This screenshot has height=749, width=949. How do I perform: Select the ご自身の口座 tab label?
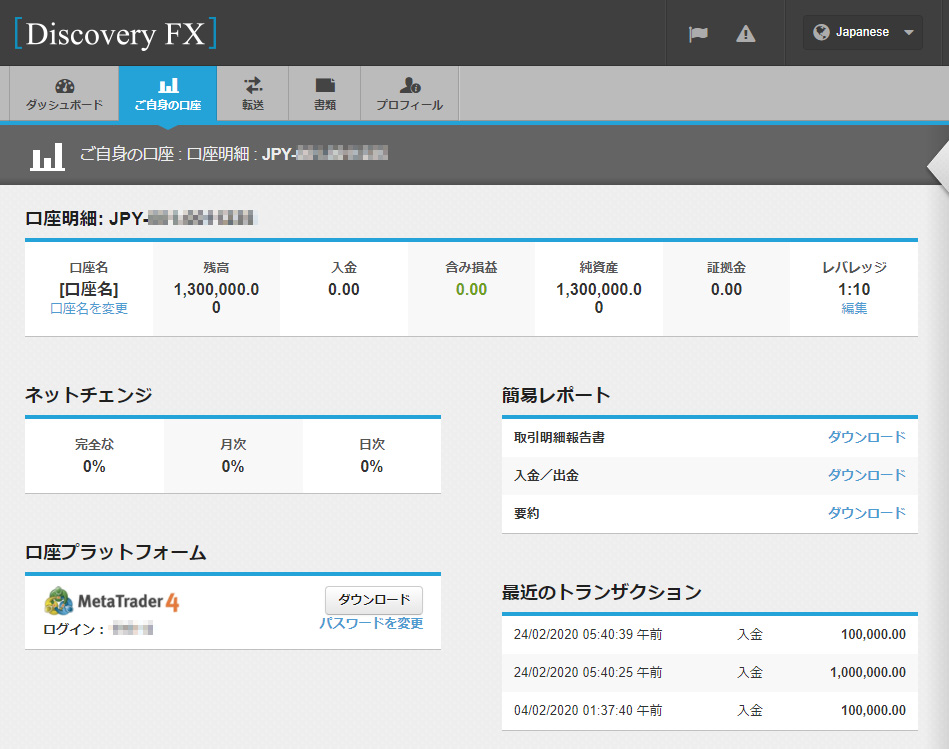[168, 105]
